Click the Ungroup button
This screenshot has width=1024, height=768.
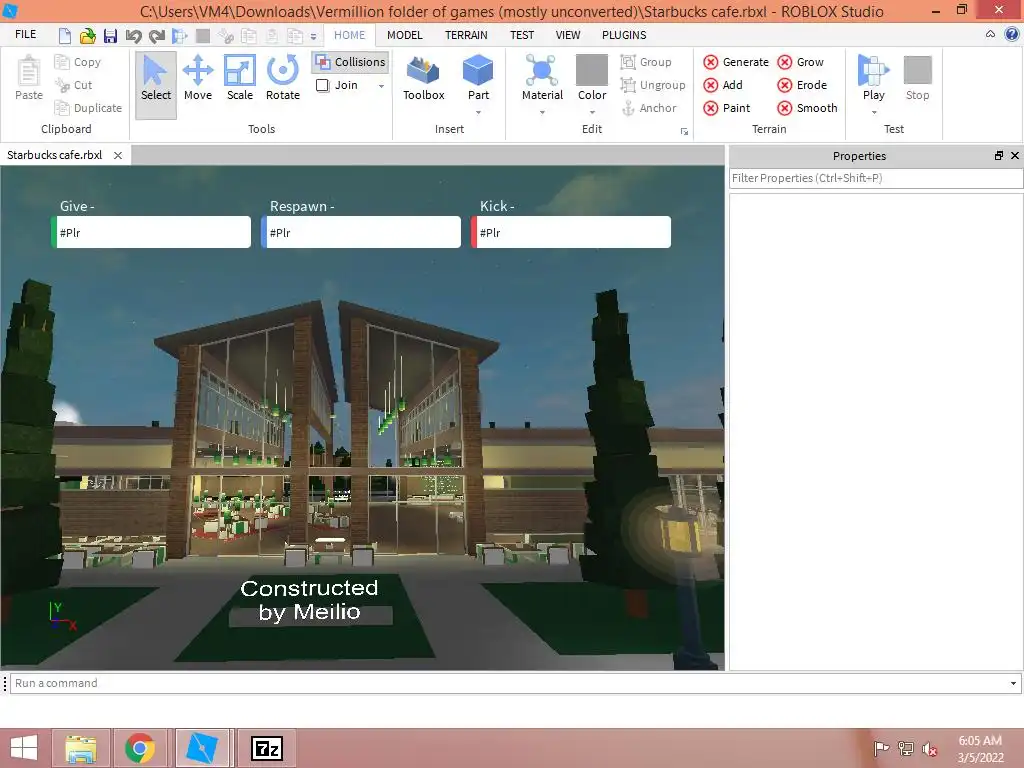pos(653,85)
